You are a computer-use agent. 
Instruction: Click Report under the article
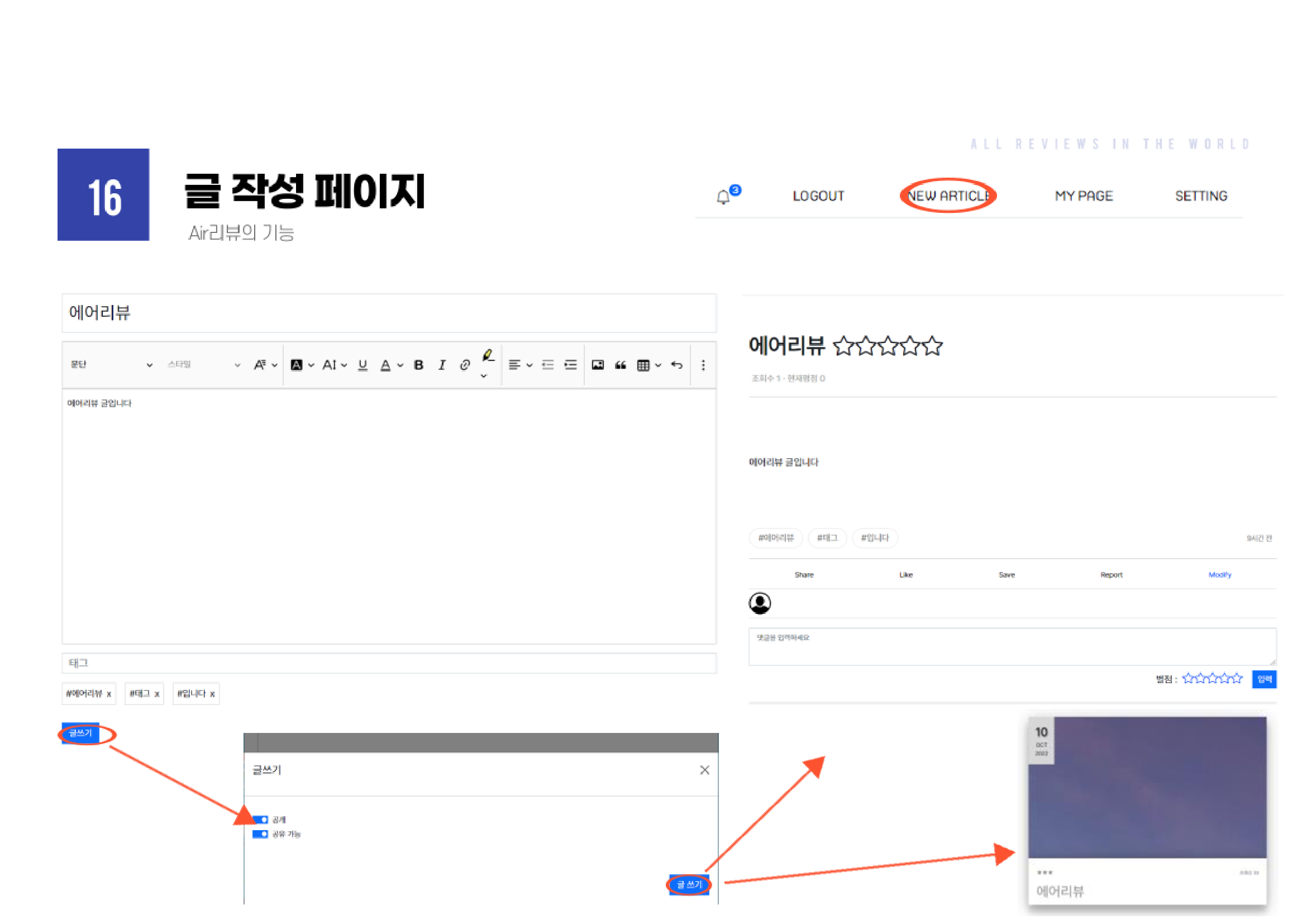[1111, 575]
